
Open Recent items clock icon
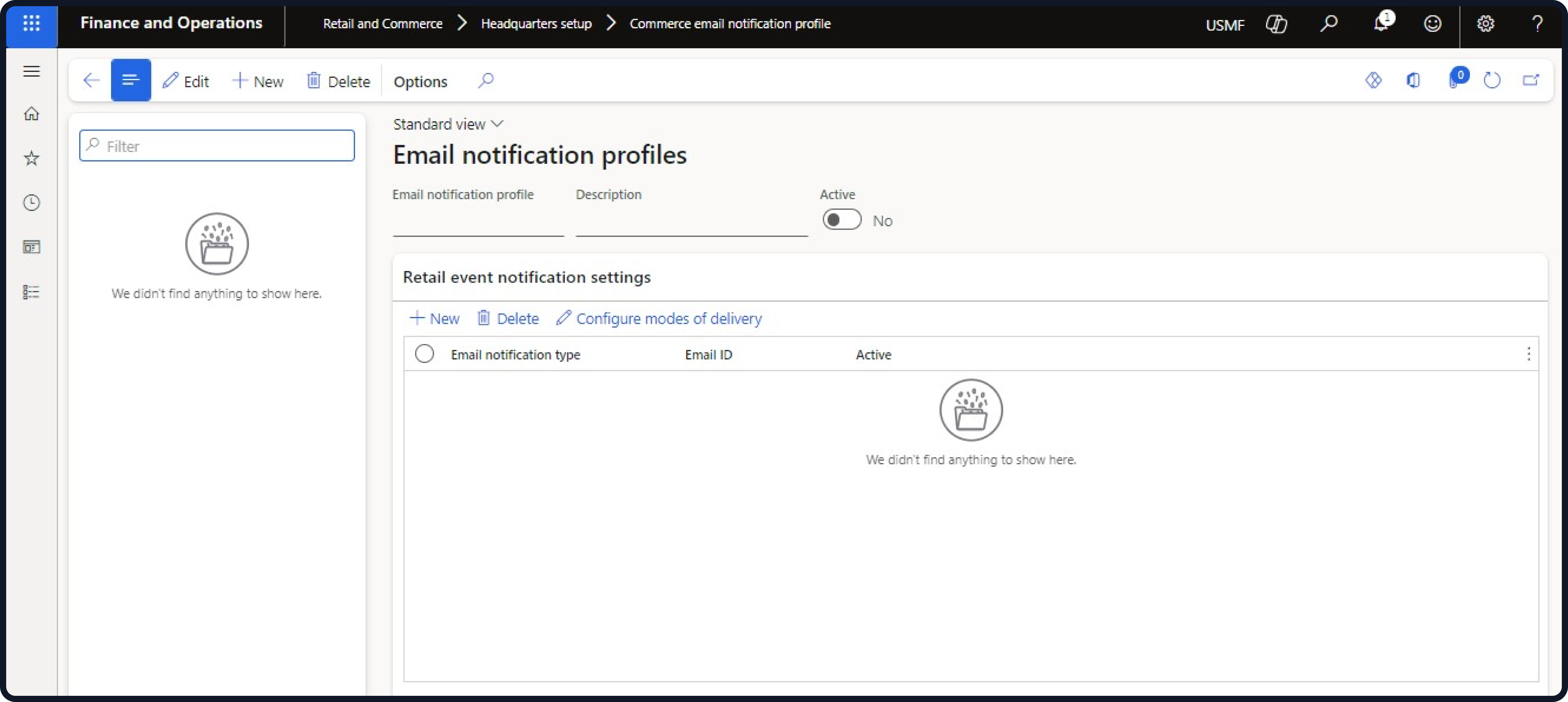[32, 203]
